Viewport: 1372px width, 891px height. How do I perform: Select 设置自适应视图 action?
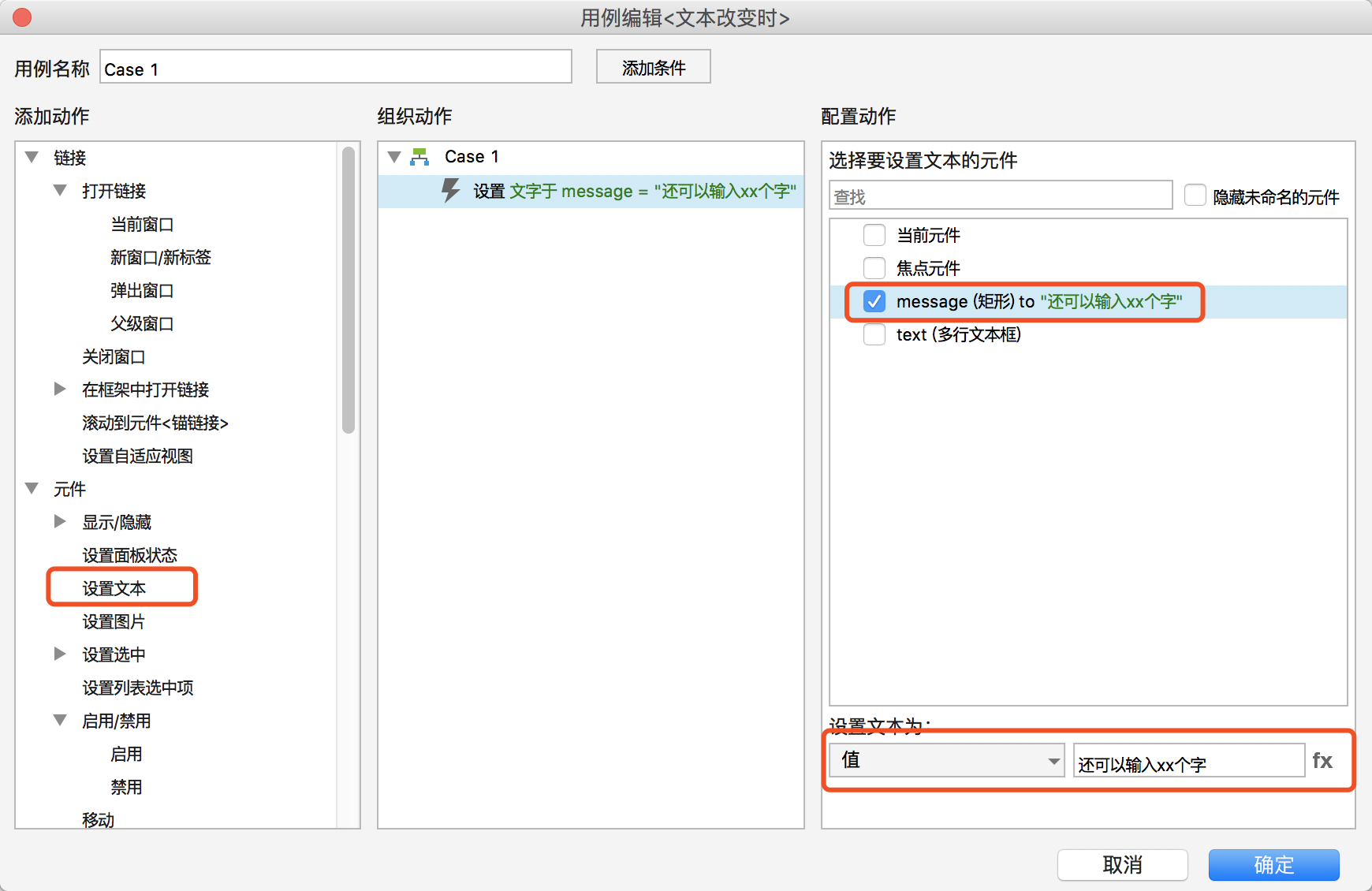pyautogui.click(x=138, y=457)
